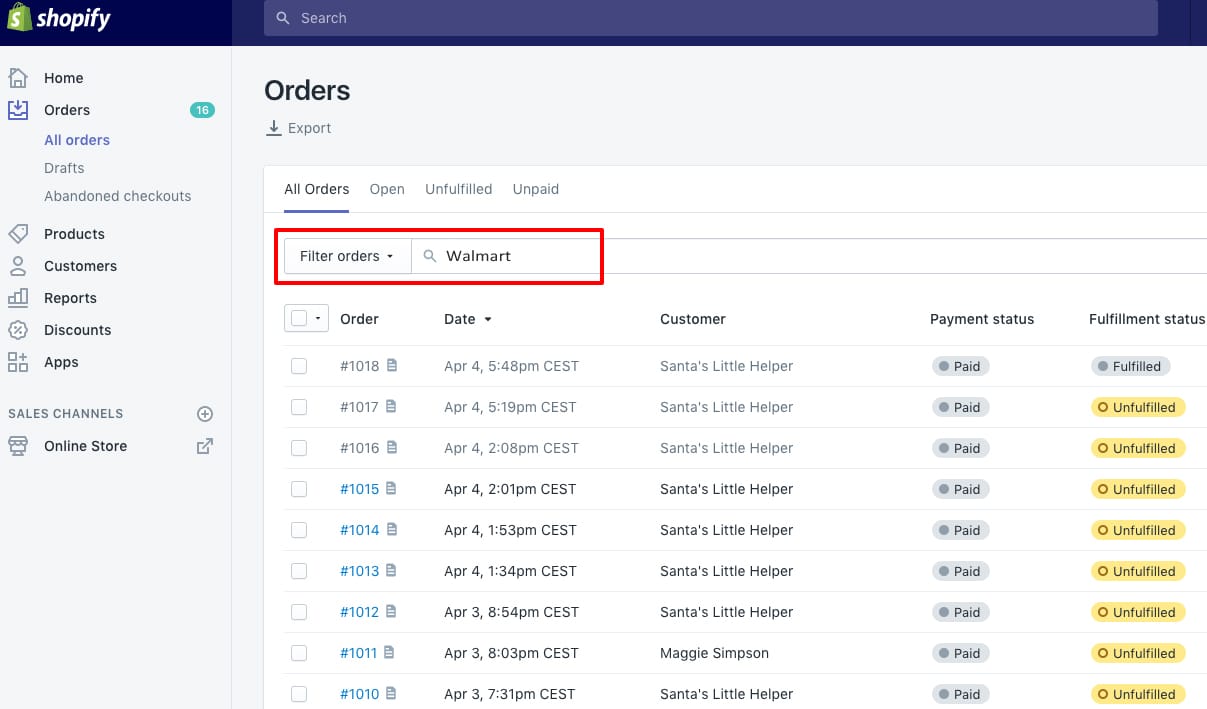View Online Store external link icon

click(x=205, y=446)
